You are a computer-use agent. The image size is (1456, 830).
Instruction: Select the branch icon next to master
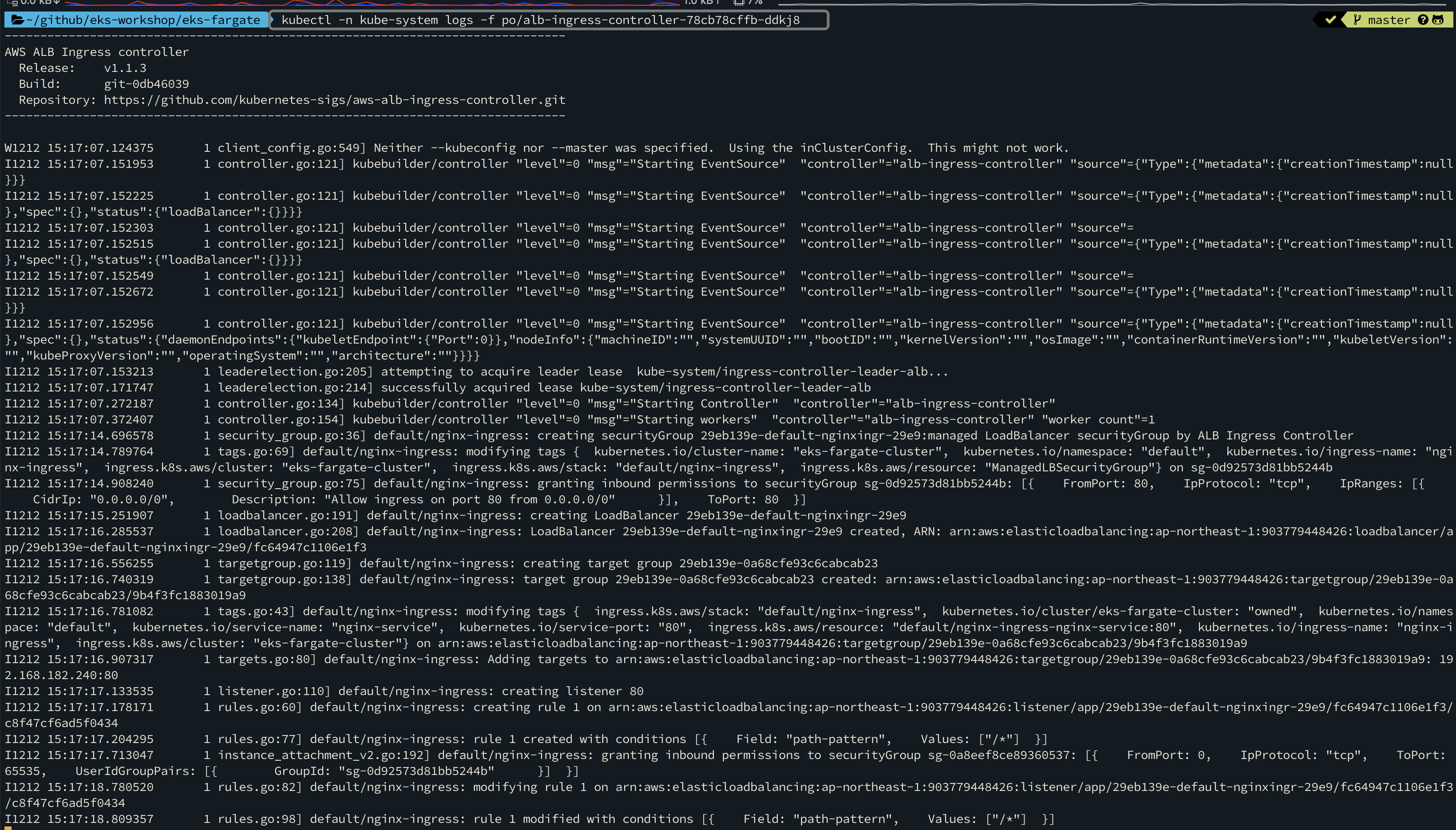[x=1357, y=20]
